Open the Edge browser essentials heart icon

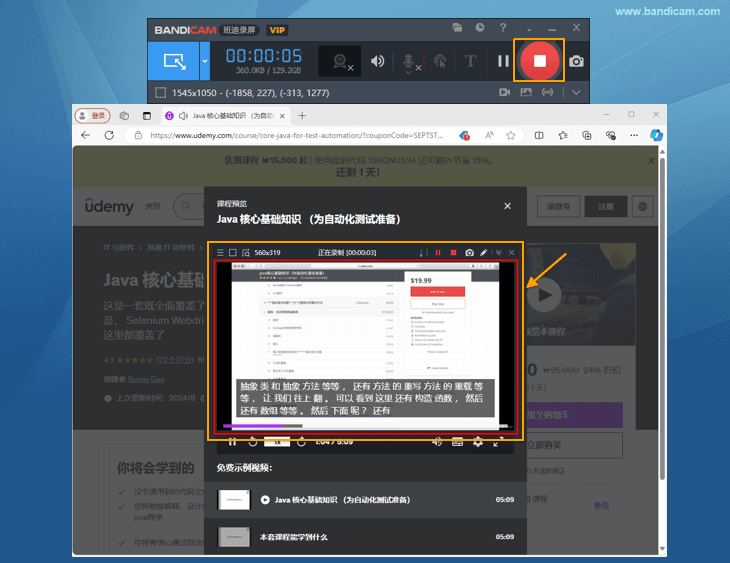click(x=610, y=136)
